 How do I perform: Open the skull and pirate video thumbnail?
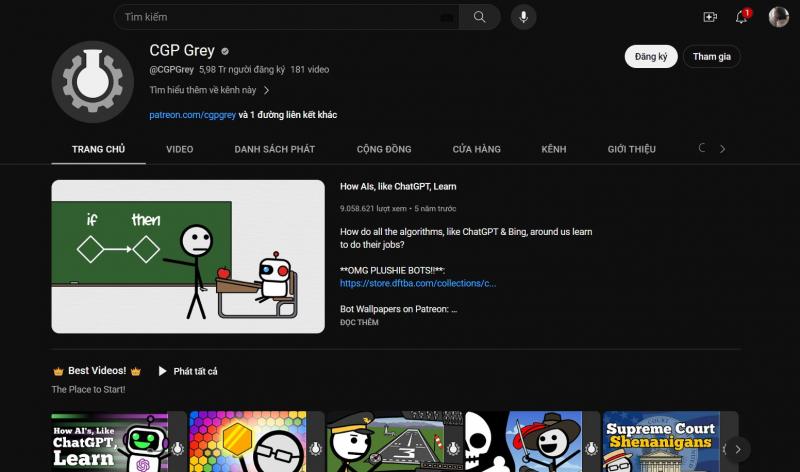click(533, 442)
